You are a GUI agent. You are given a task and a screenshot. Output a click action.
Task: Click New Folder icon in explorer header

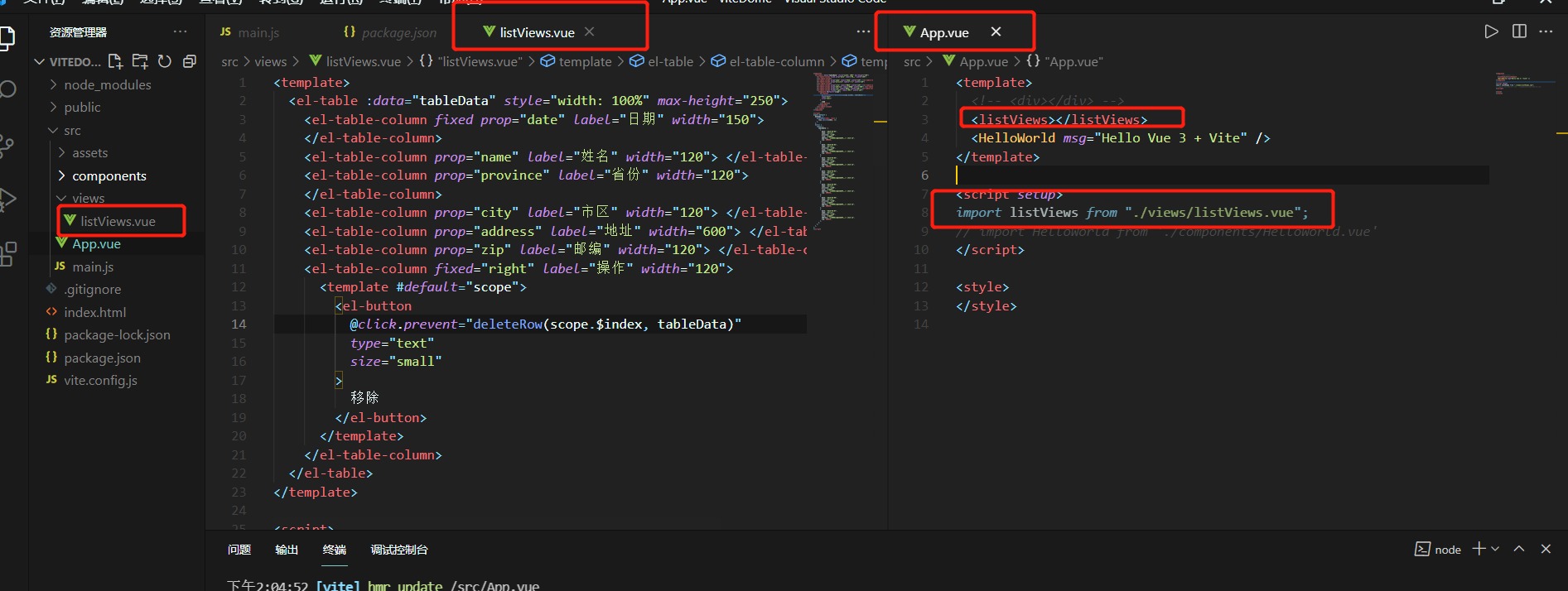pos(140,61)
